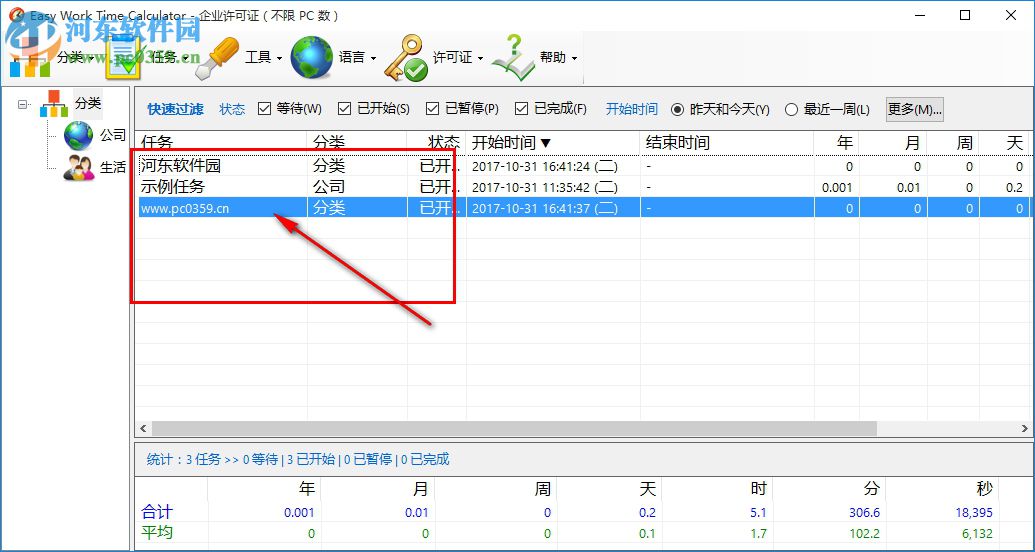Sort by 开始时间 column header

(553, 143)
